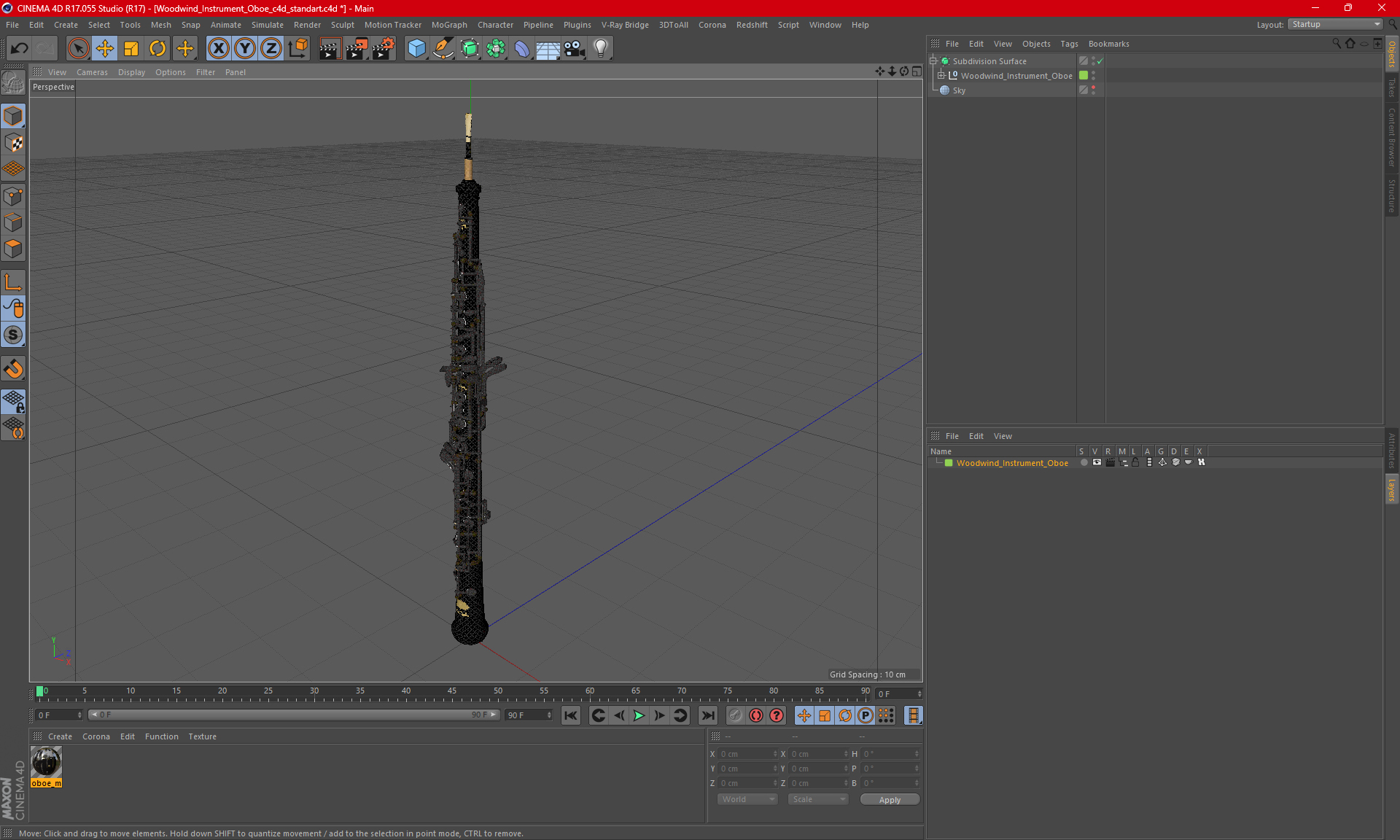Image resolution: width=1400 pixels, height=840 pixels.
Task: Open the V-Ray Bridge menu
Action: (625, 25)
